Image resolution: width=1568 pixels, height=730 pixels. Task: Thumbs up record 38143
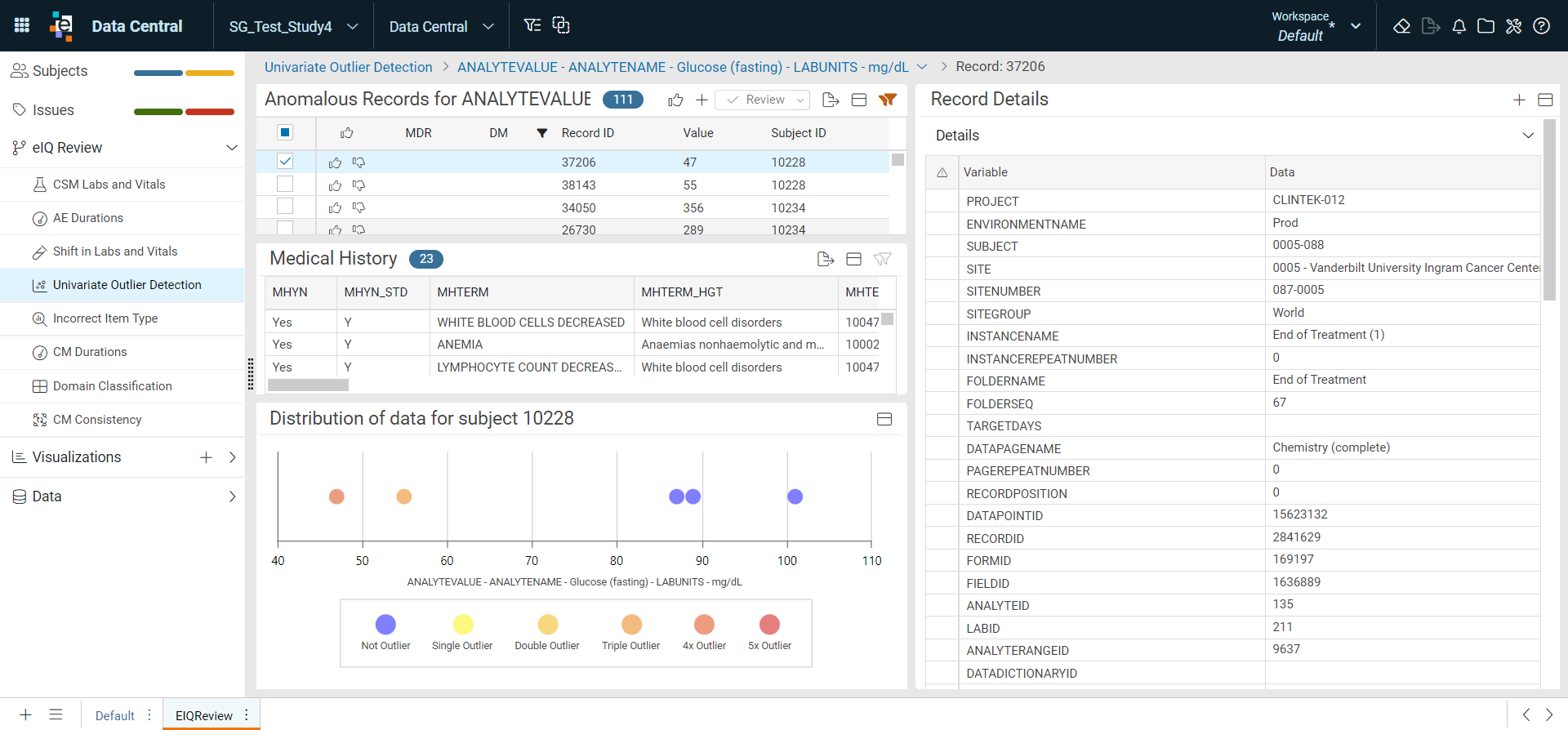[x=335, y=185]
